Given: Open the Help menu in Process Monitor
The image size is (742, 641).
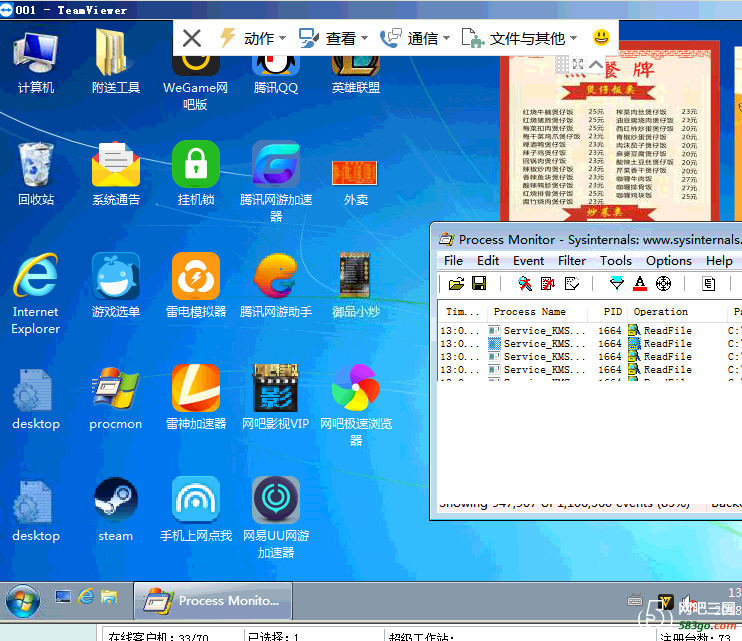Looking at the screenshot, I should pos(719,261).
